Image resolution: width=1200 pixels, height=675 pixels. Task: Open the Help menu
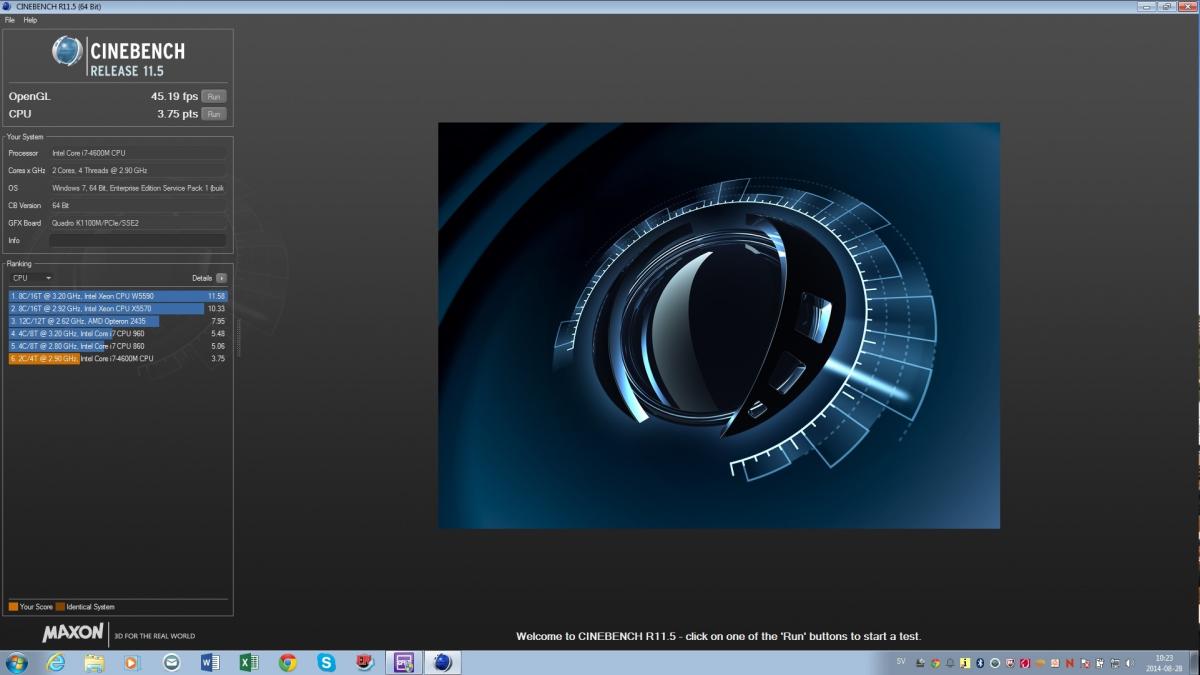pyautogui.click(x=30, y=20)
